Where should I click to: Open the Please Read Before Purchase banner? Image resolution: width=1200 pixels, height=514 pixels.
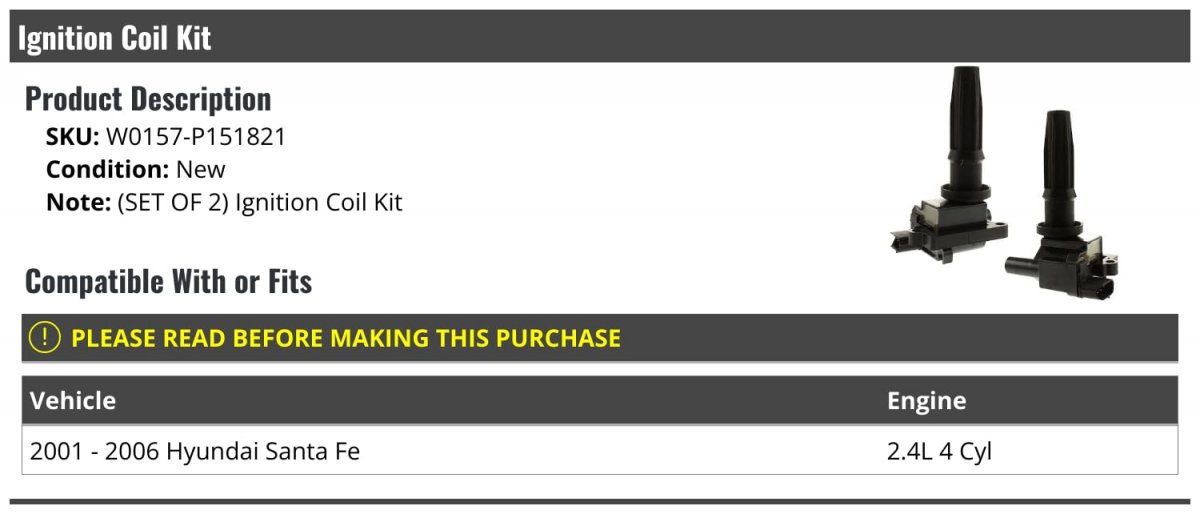[x=599, y=338]
